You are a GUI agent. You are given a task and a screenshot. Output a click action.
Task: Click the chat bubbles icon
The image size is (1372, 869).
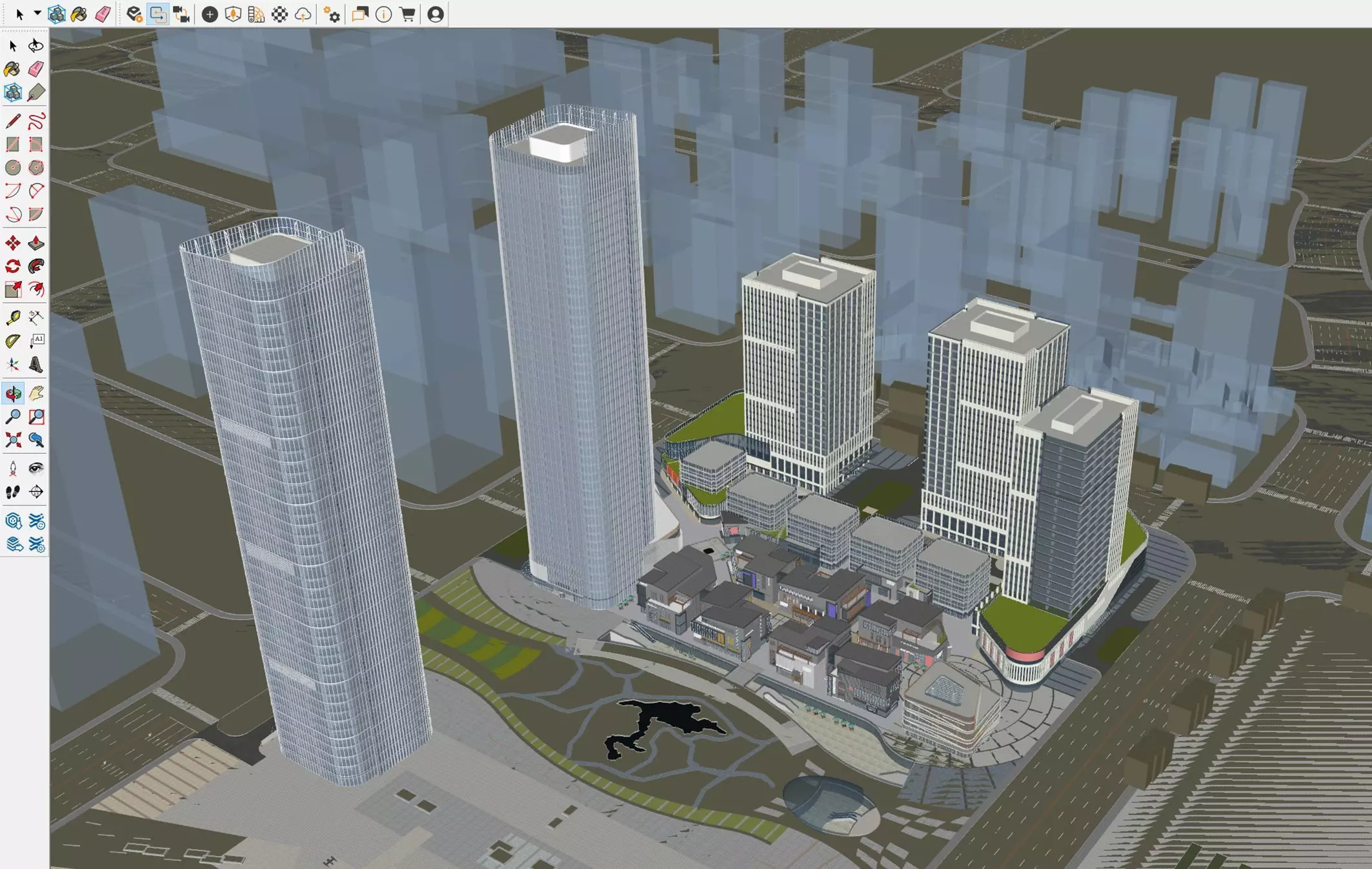[x=360, y=14]
